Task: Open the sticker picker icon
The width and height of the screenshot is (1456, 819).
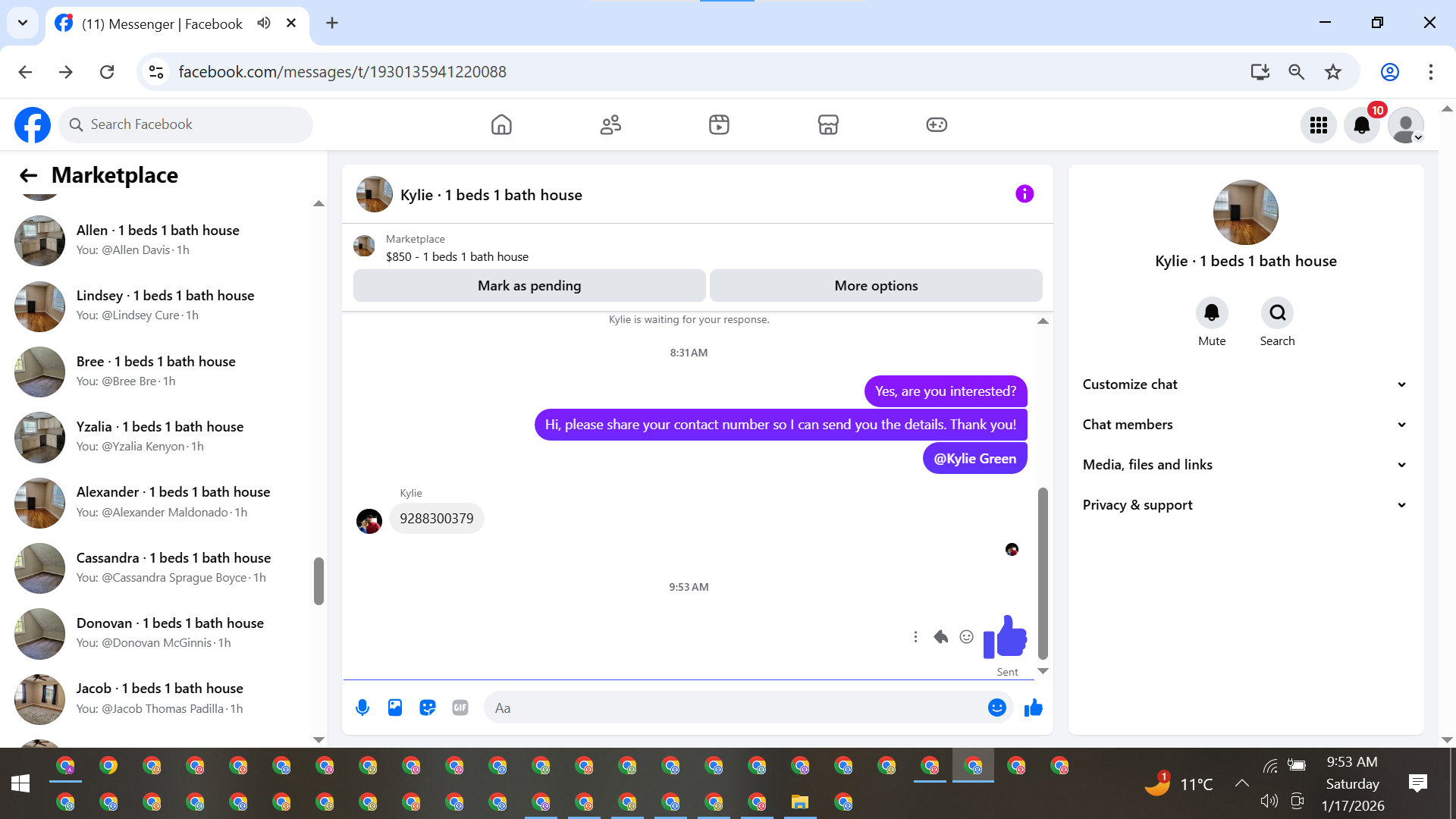Action: tap(428, 708)
